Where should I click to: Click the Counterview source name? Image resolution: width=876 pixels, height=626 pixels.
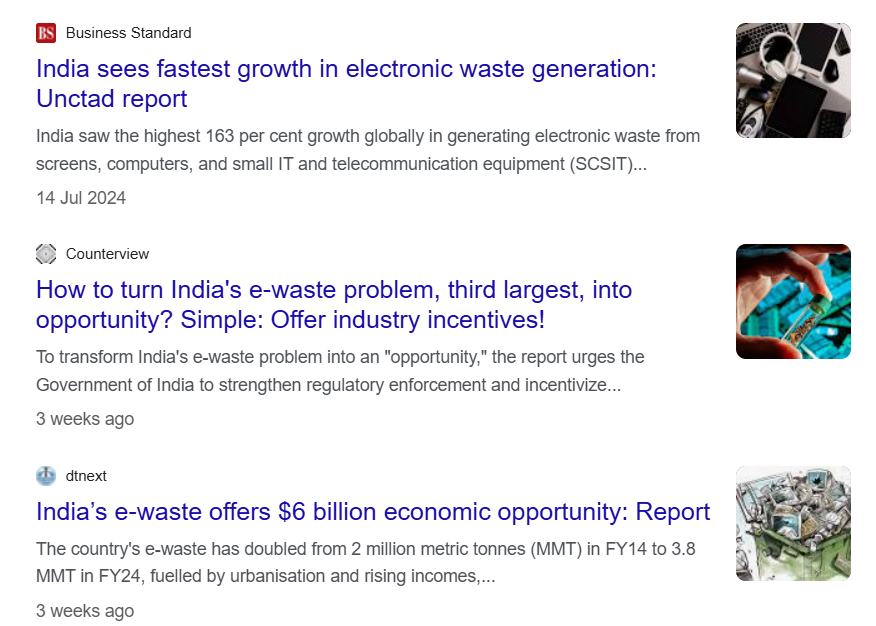pos(107,254)
